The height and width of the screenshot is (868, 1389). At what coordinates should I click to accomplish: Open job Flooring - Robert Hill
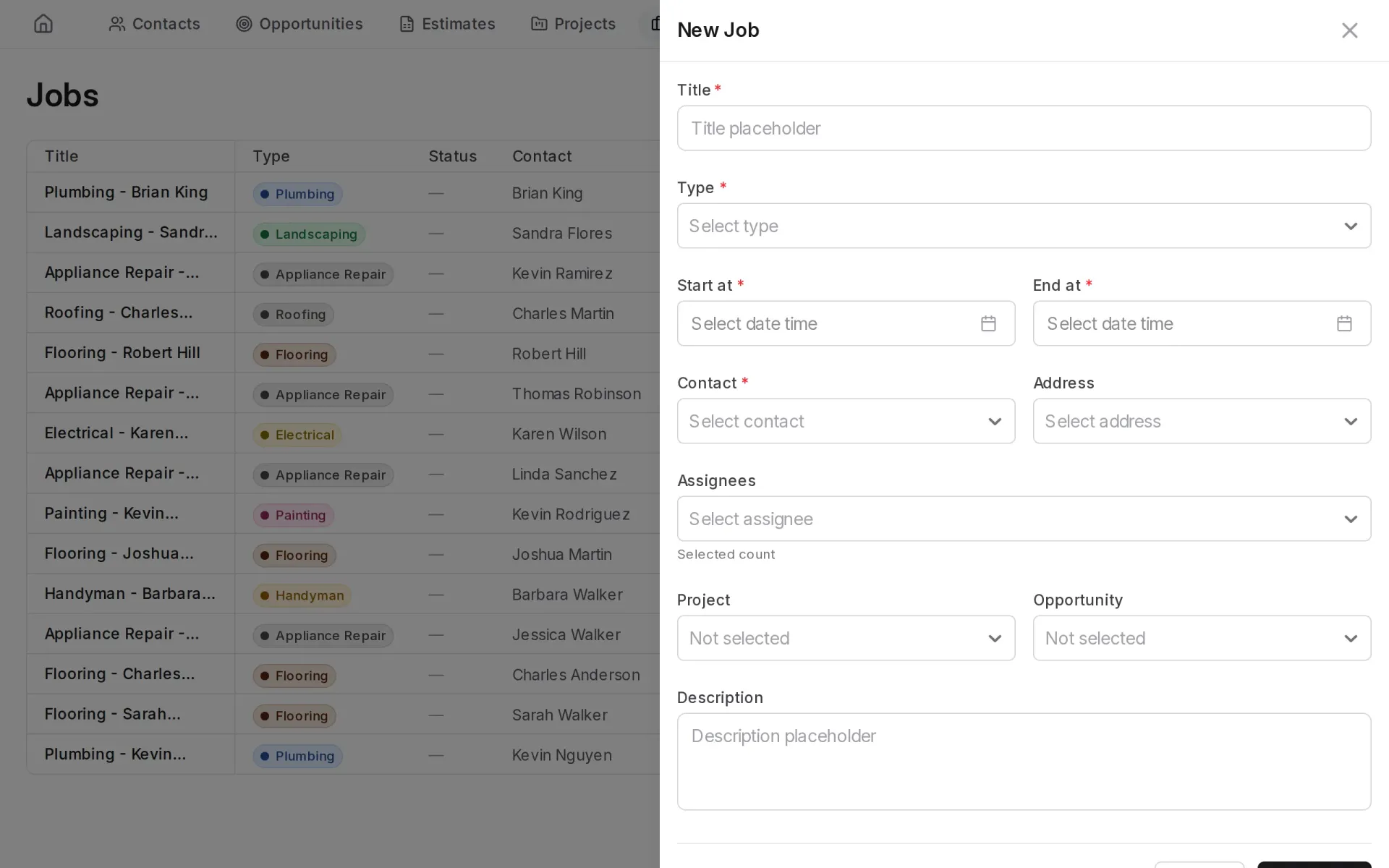click(x=122, y=353)
